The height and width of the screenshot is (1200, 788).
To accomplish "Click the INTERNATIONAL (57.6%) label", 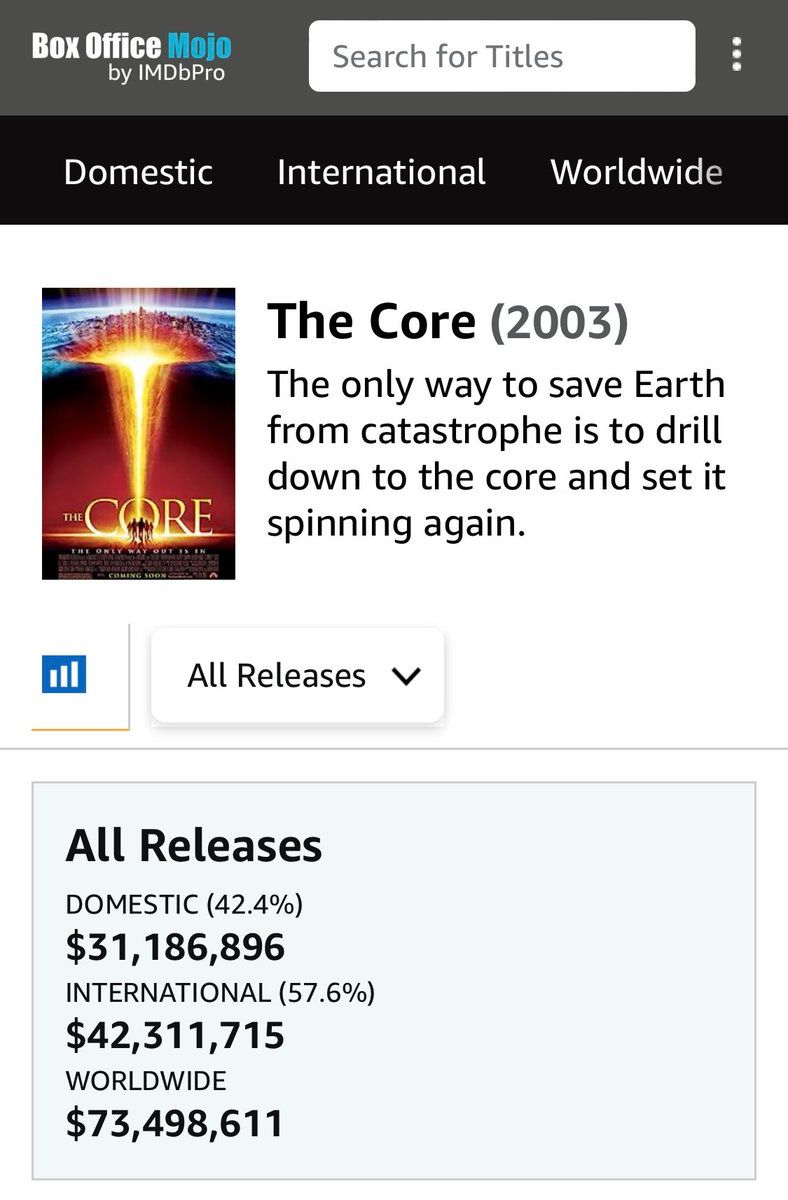I will pyautogui.click(x=220, y=992).
